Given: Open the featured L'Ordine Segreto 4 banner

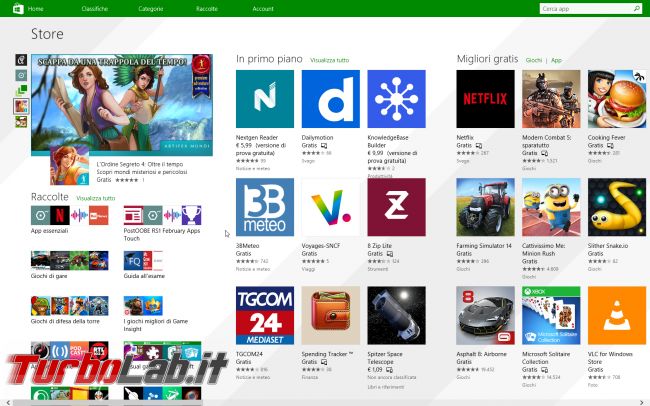Looking at the screenshot, I should pyautogui.click(x=122, y=105).
